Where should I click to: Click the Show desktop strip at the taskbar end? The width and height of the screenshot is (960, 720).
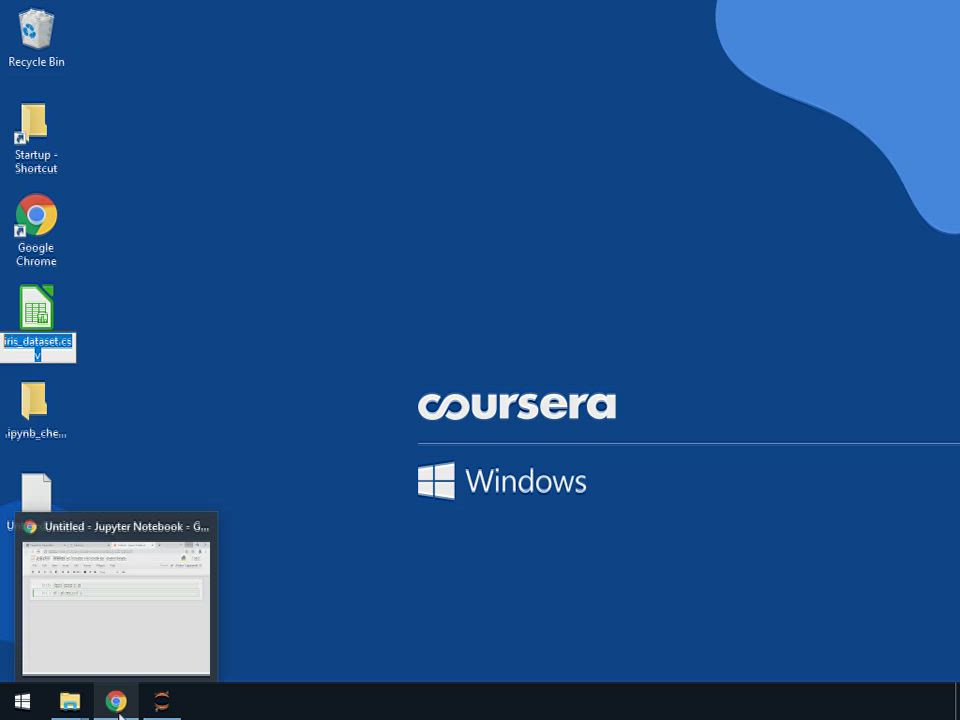tap(957, 701)
